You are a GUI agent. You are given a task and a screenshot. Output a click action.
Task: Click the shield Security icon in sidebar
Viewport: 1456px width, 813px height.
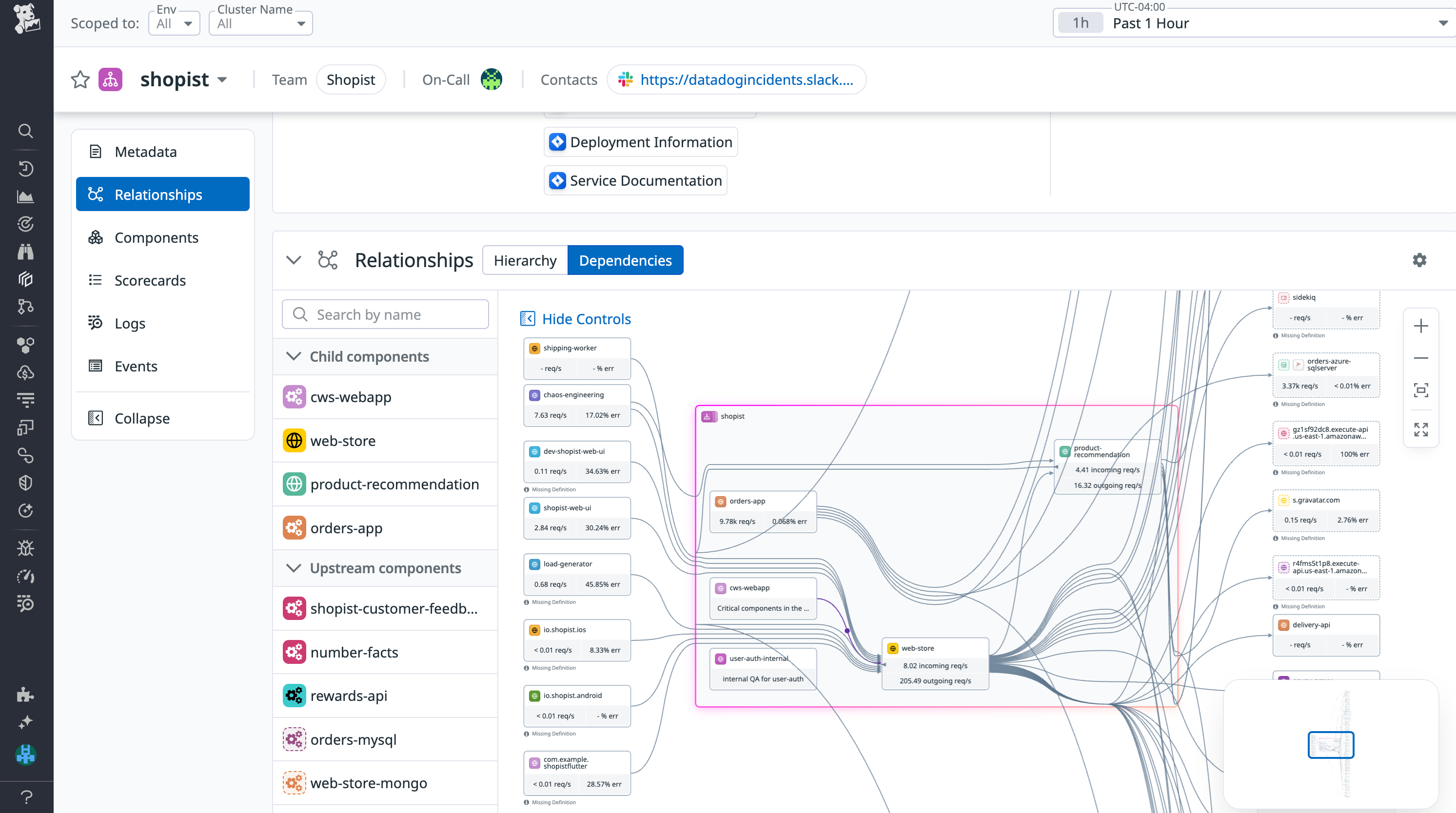(26, 482)
